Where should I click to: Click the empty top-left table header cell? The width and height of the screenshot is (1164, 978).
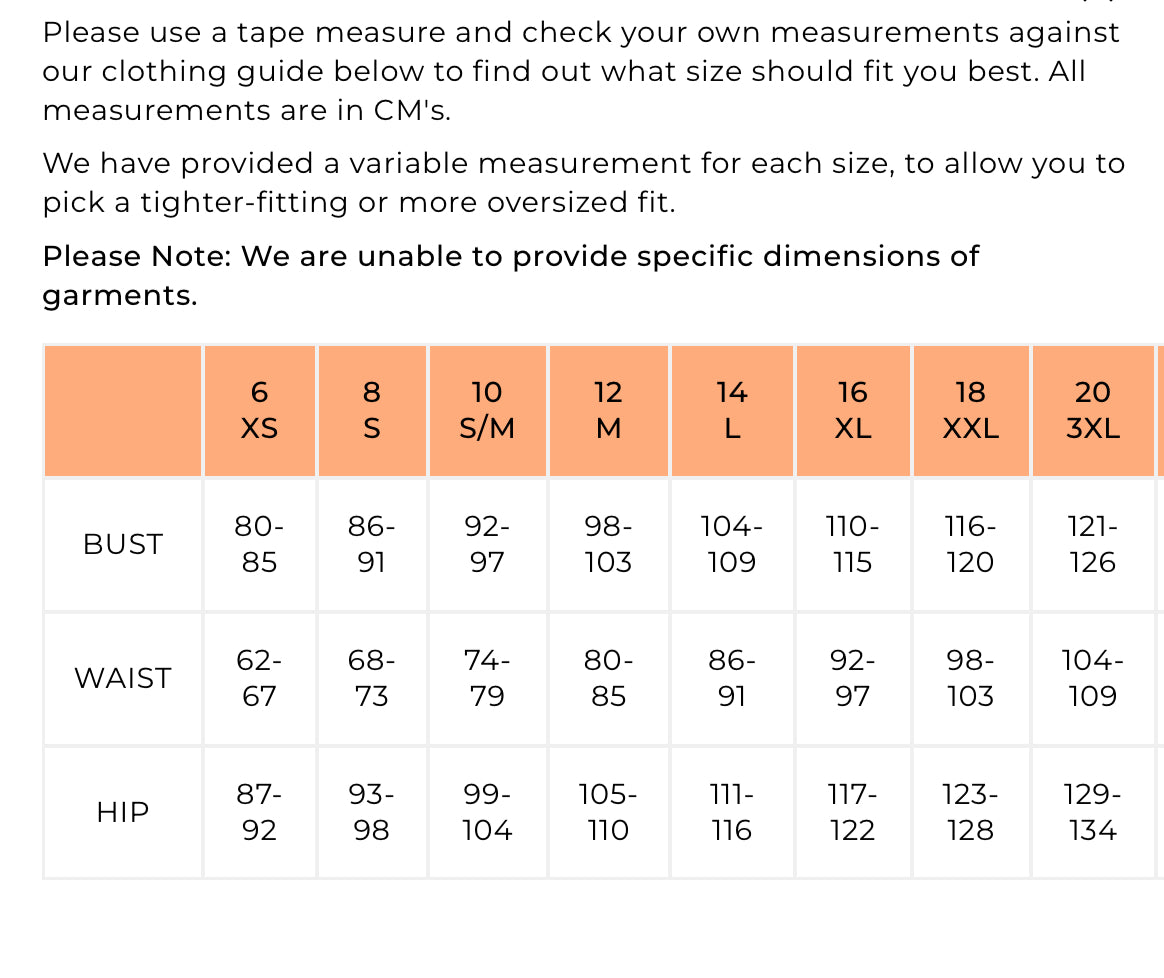click(122, 410)
